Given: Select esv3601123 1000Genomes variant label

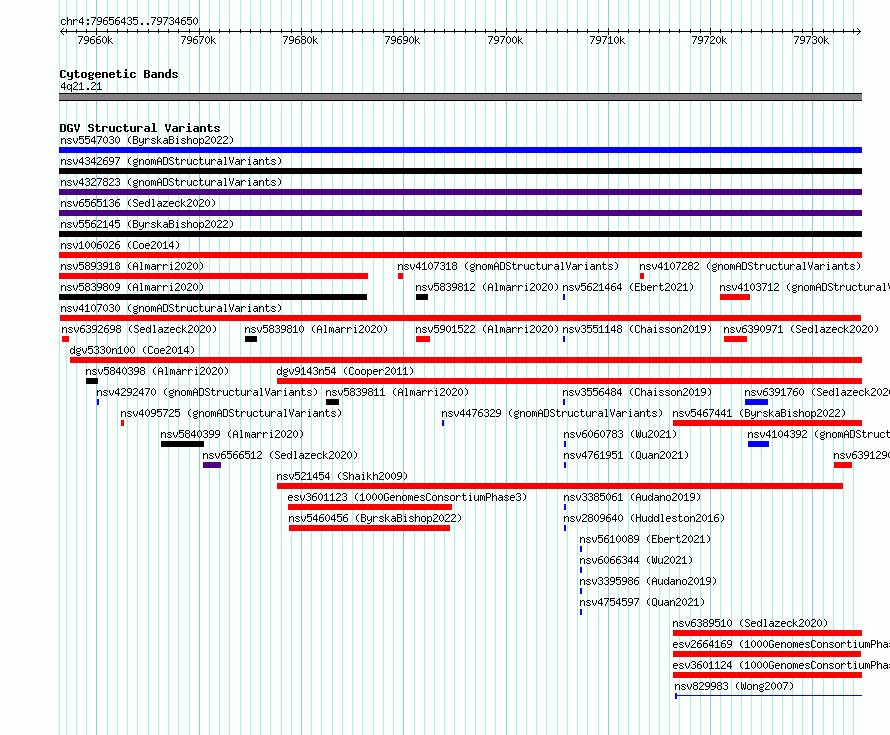Looking at the screenshot, I should click(x=408, y=497).
